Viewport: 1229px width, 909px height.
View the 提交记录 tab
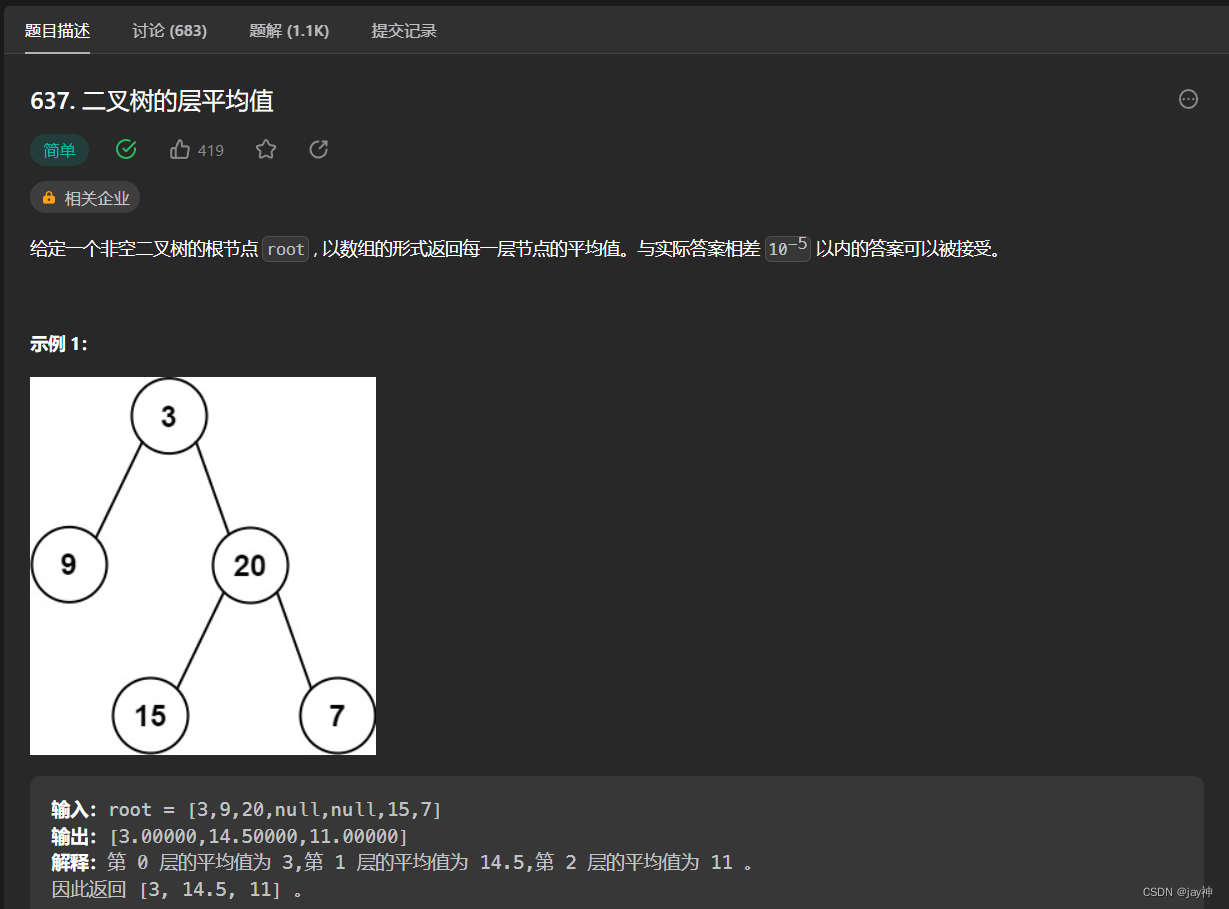click(x=404, y=31)
